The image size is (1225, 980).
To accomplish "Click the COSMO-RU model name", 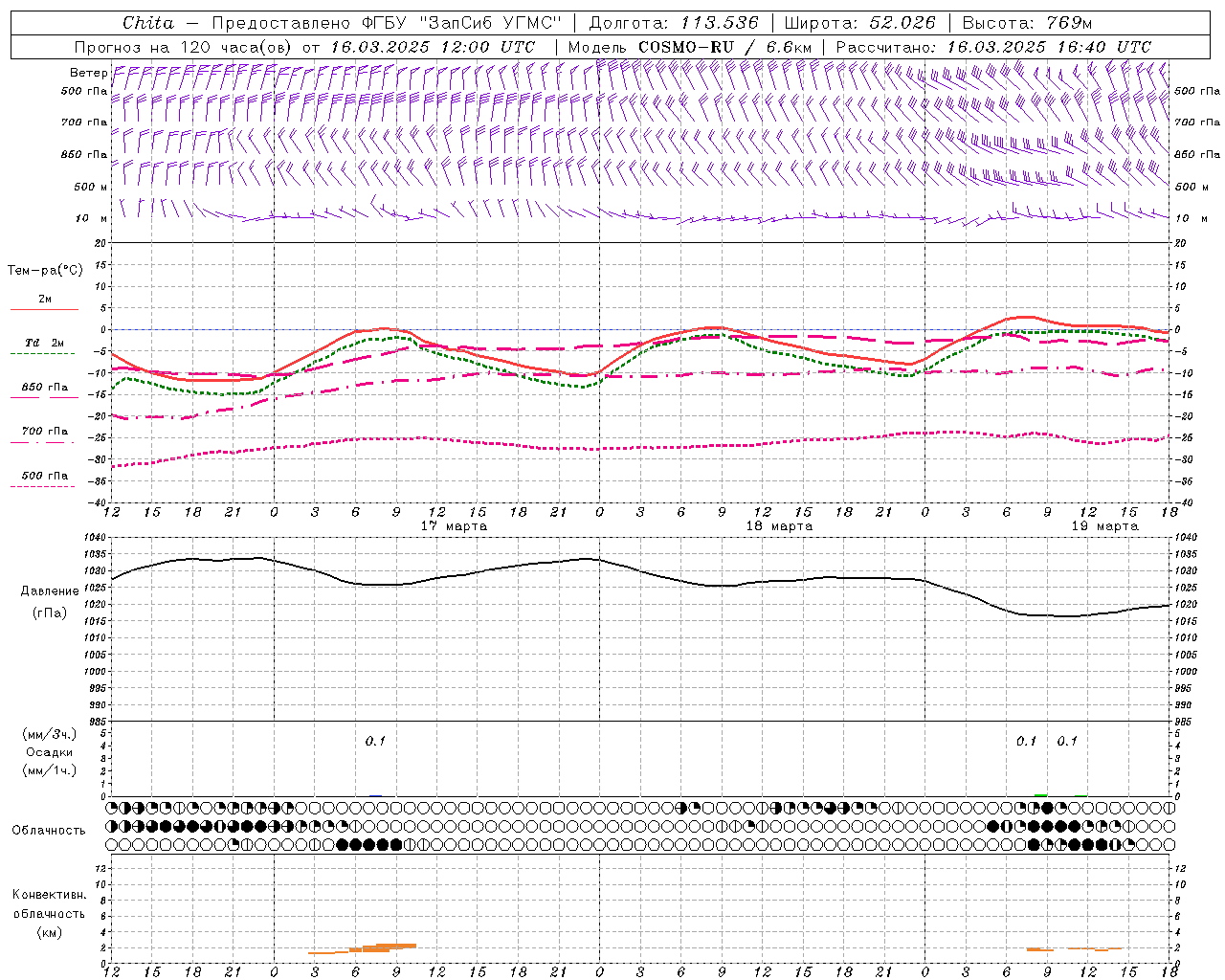I will click(x=687, y=47).
